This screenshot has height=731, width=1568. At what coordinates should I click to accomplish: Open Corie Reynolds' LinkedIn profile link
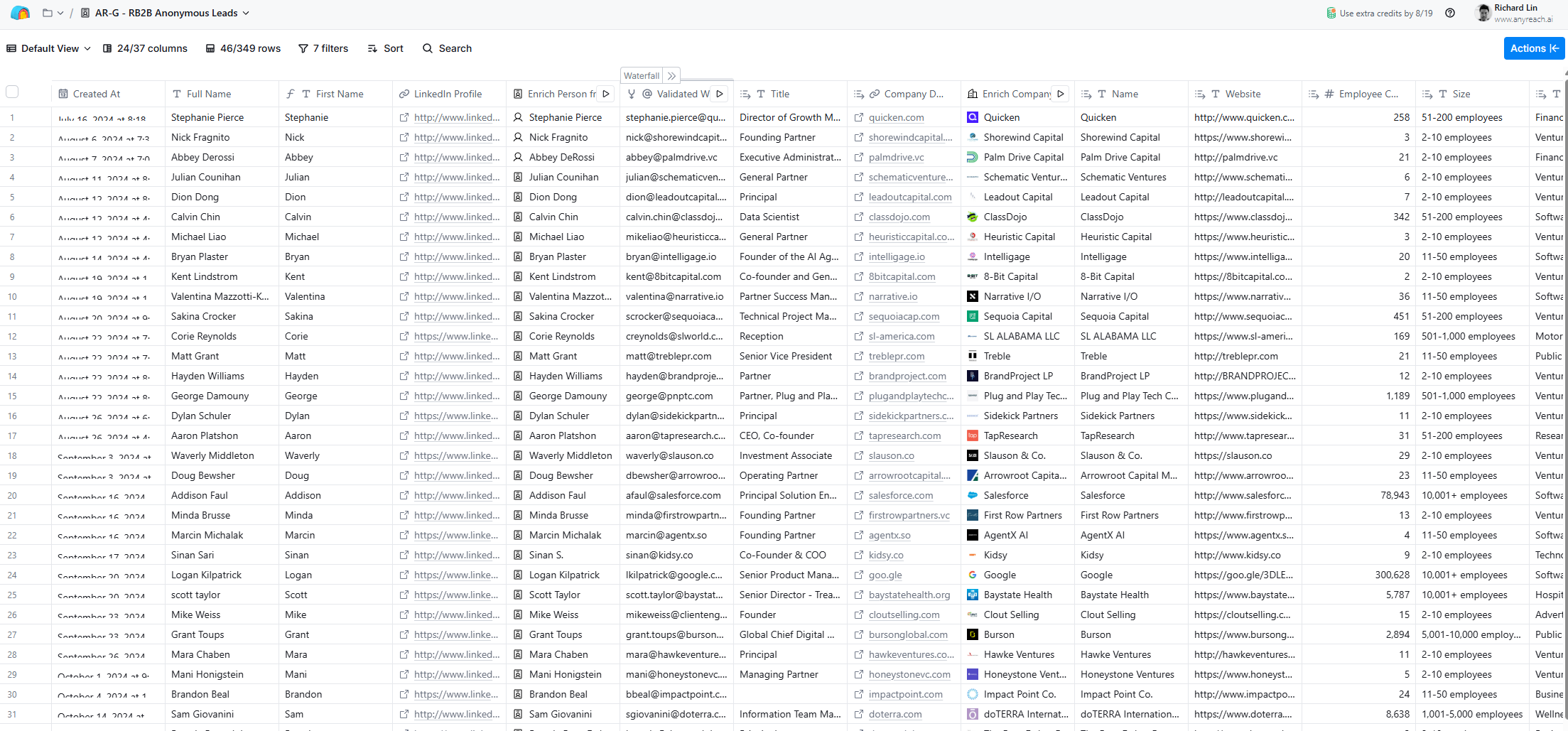pos(456,336)
